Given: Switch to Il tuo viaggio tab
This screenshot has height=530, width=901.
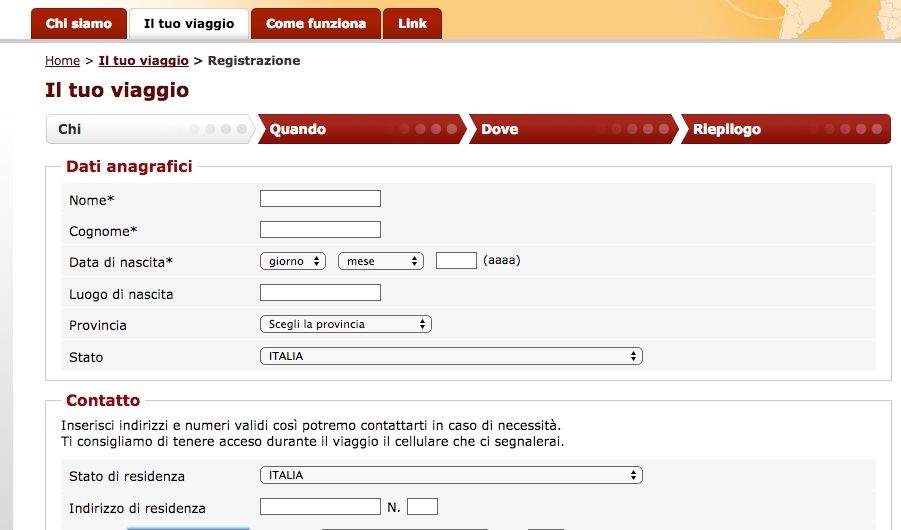Looking at the screenshot, I should [x=189, y=24].
